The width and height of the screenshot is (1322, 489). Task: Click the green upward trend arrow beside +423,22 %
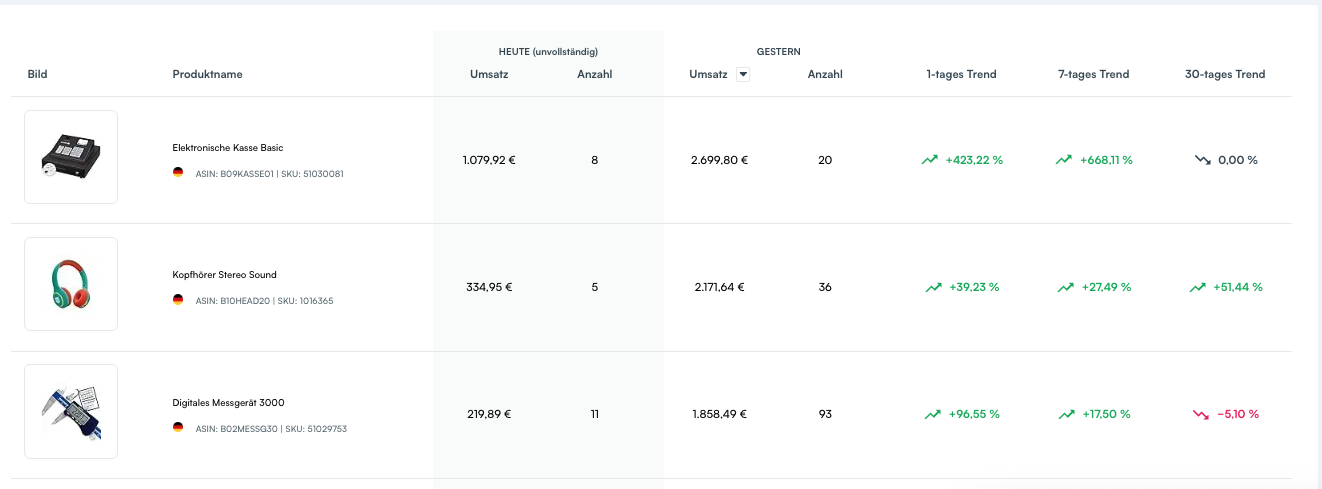tap(930, 160)
